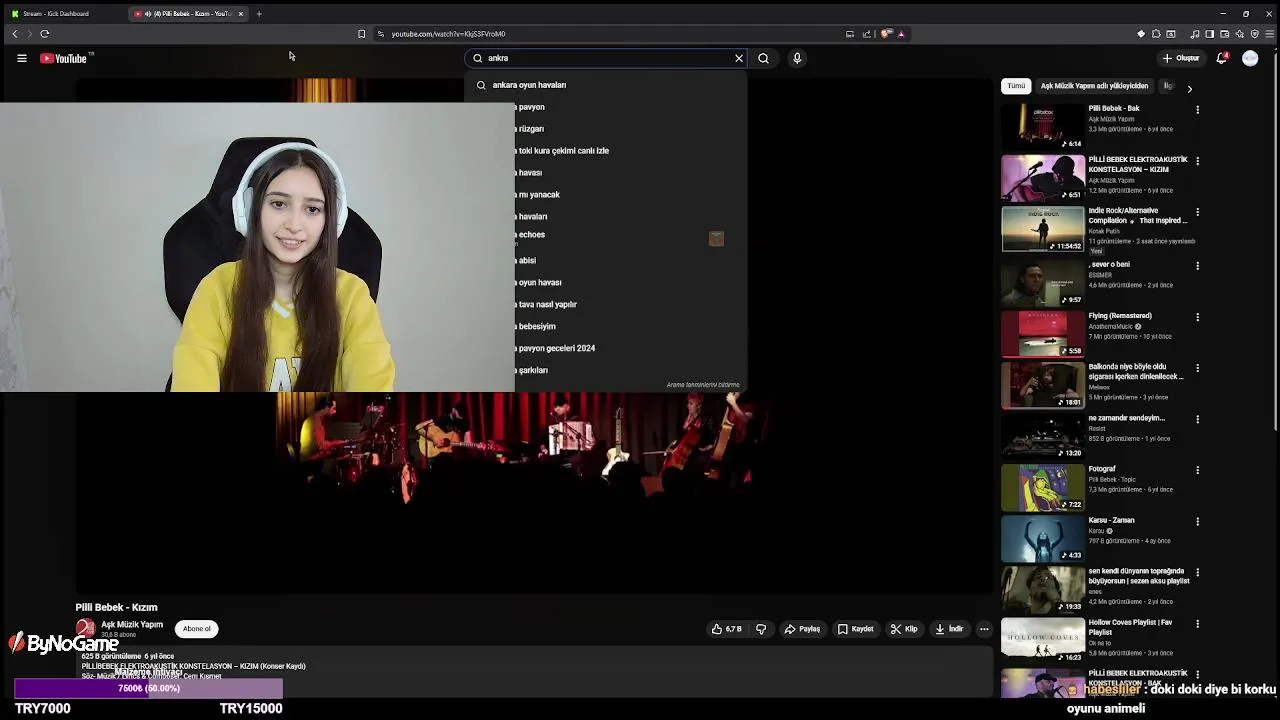The height and width of the screenshot is (720, 1280).
Task: Open the Brave wallet icon
Action: coord(1224,34)
